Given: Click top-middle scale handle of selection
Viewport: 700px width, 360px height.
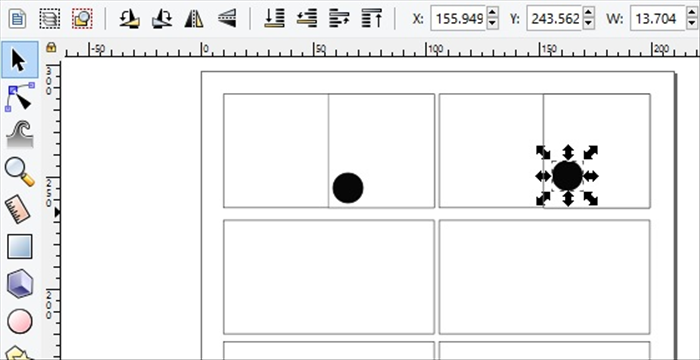Looking at the screenshot, I should pos(567,152).
